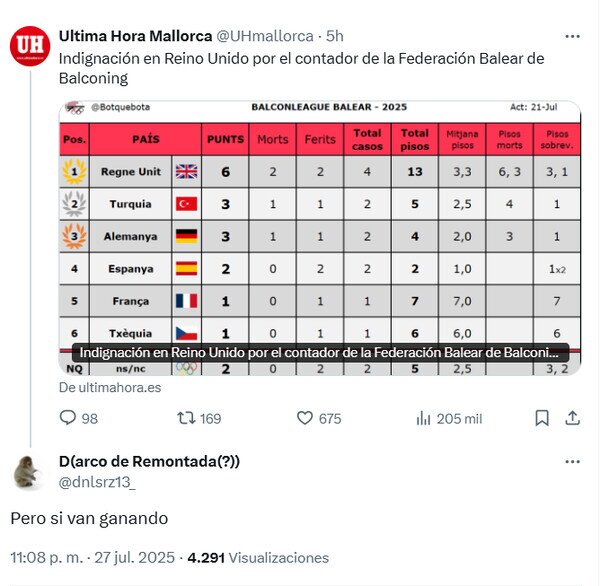Open Ultima Hora Mallorca profile avatar

30,48
